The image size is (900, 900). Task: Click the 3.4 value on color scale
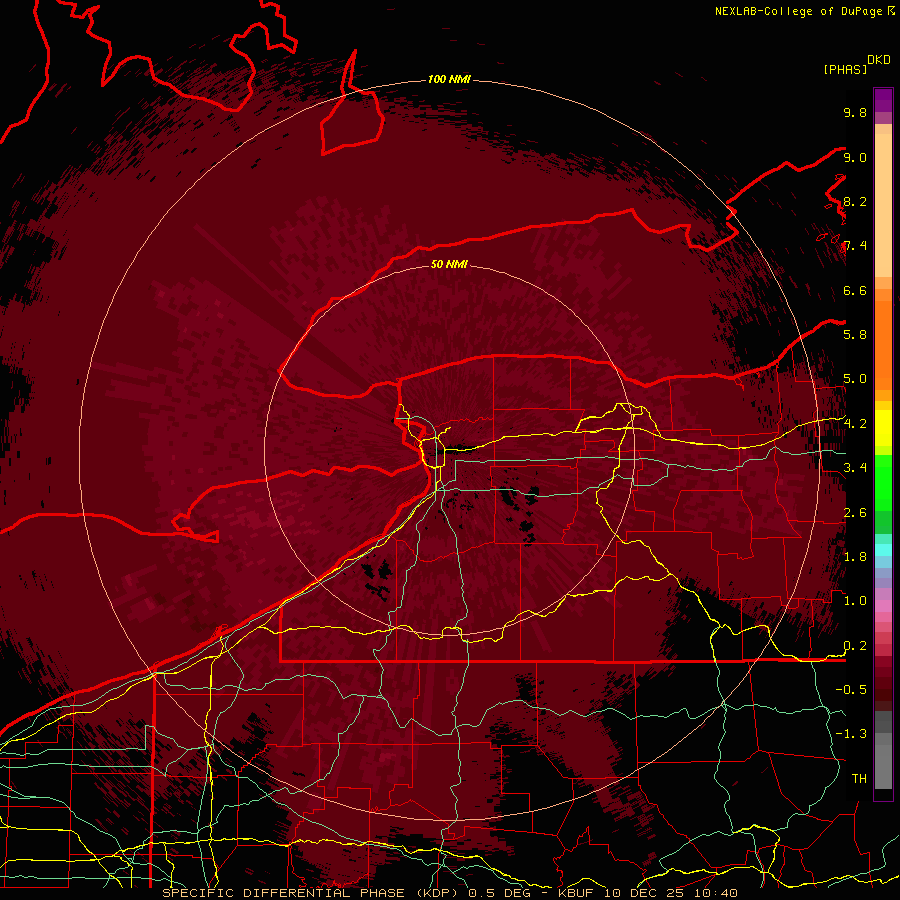click(855, 468)
